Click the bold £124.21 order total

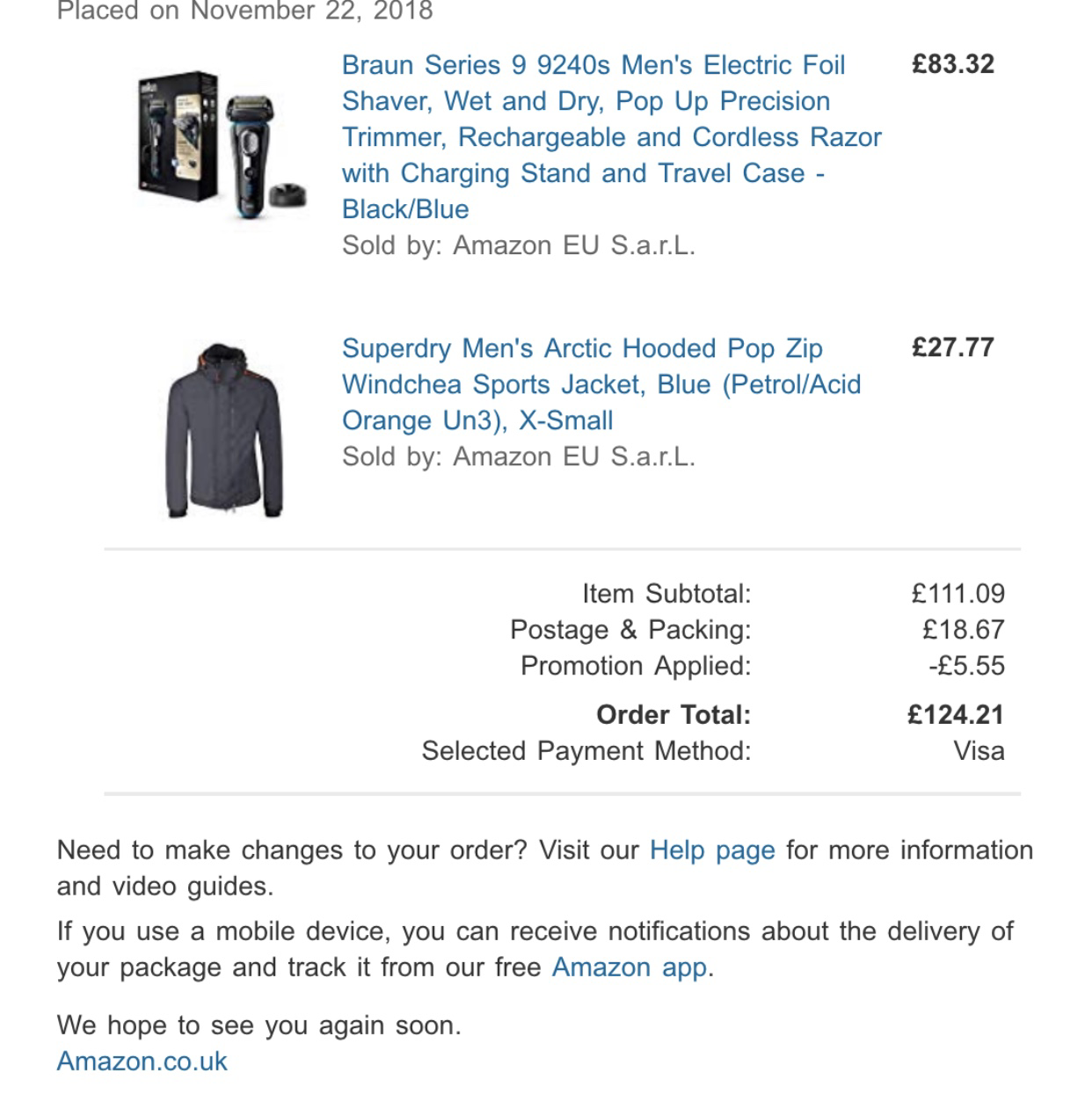[x=956, y=714]
